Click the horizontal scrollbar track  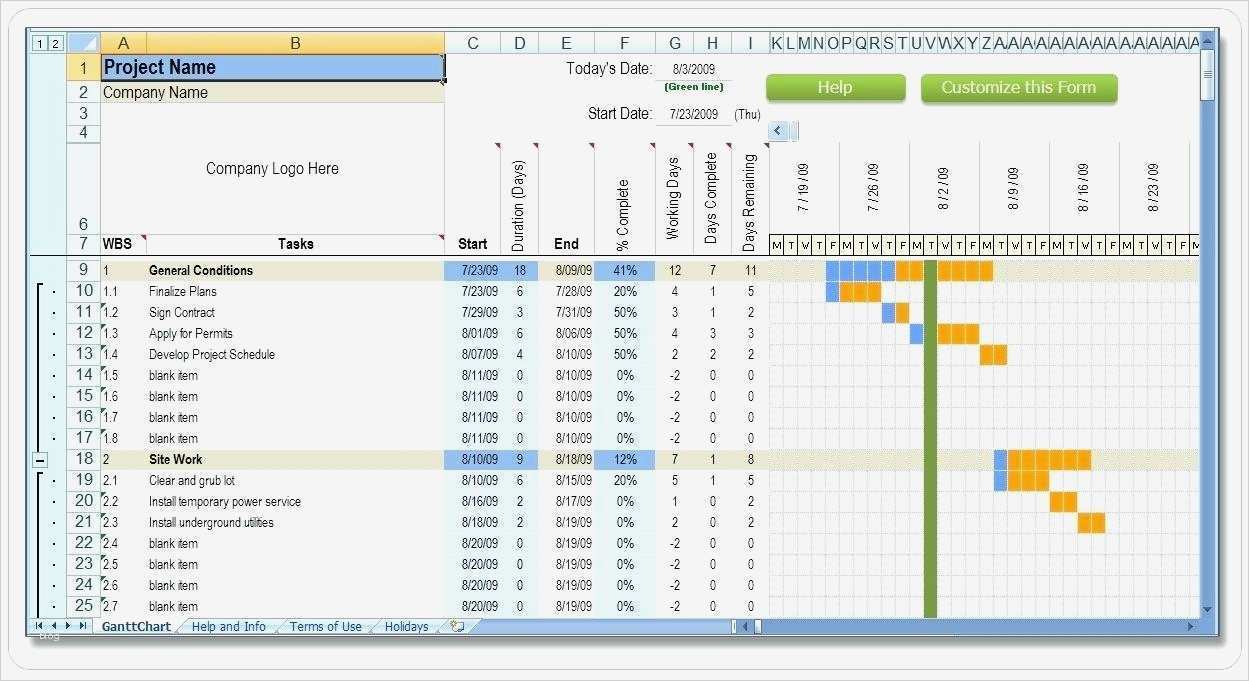pos(968,626)
